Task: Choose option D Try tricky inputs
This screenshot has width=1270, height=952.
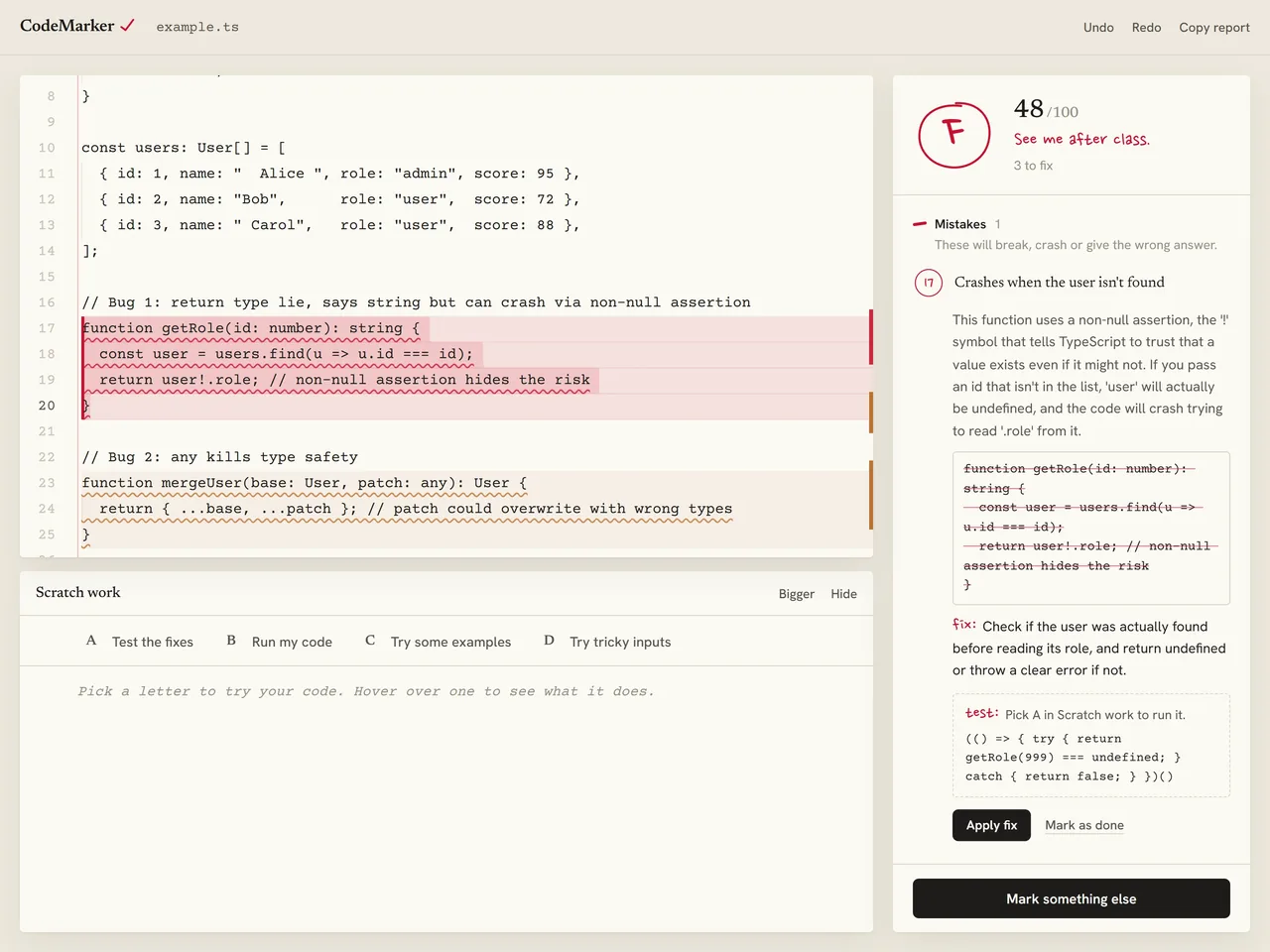Action: [x=607, y=642]
